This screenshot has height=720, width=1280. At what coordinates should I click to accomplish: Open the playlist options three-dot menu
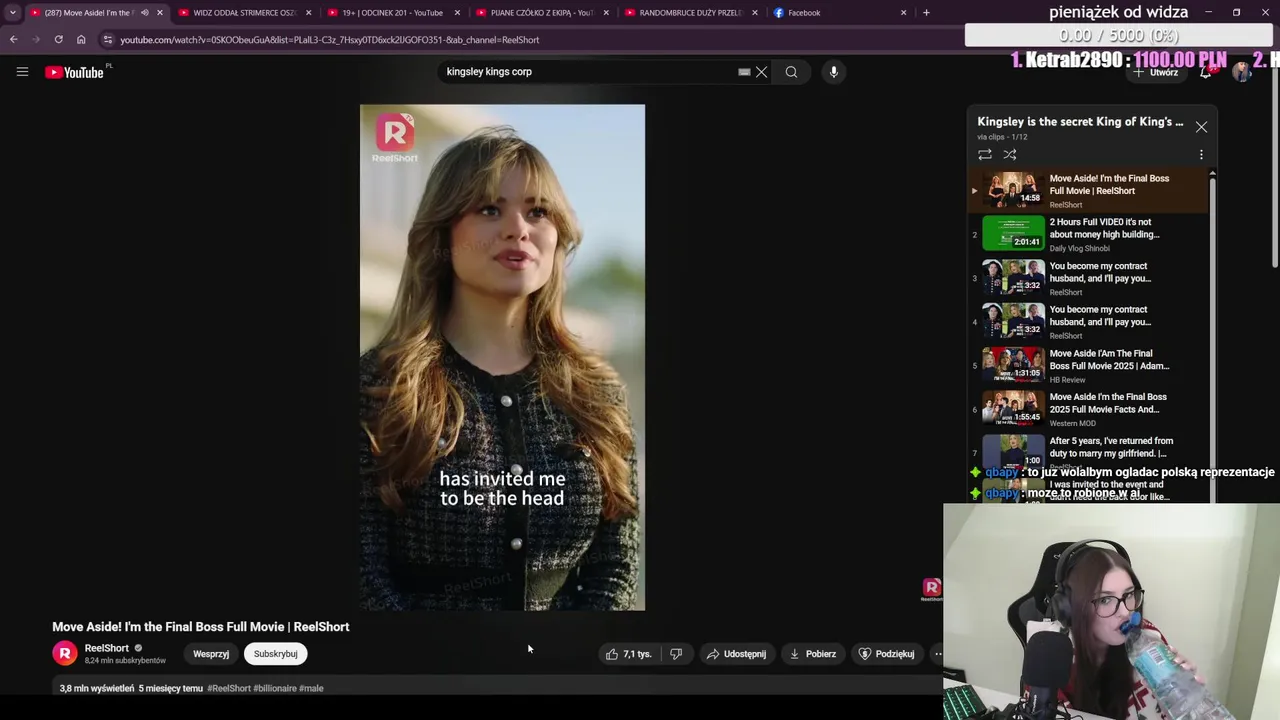coord(1201,155)
